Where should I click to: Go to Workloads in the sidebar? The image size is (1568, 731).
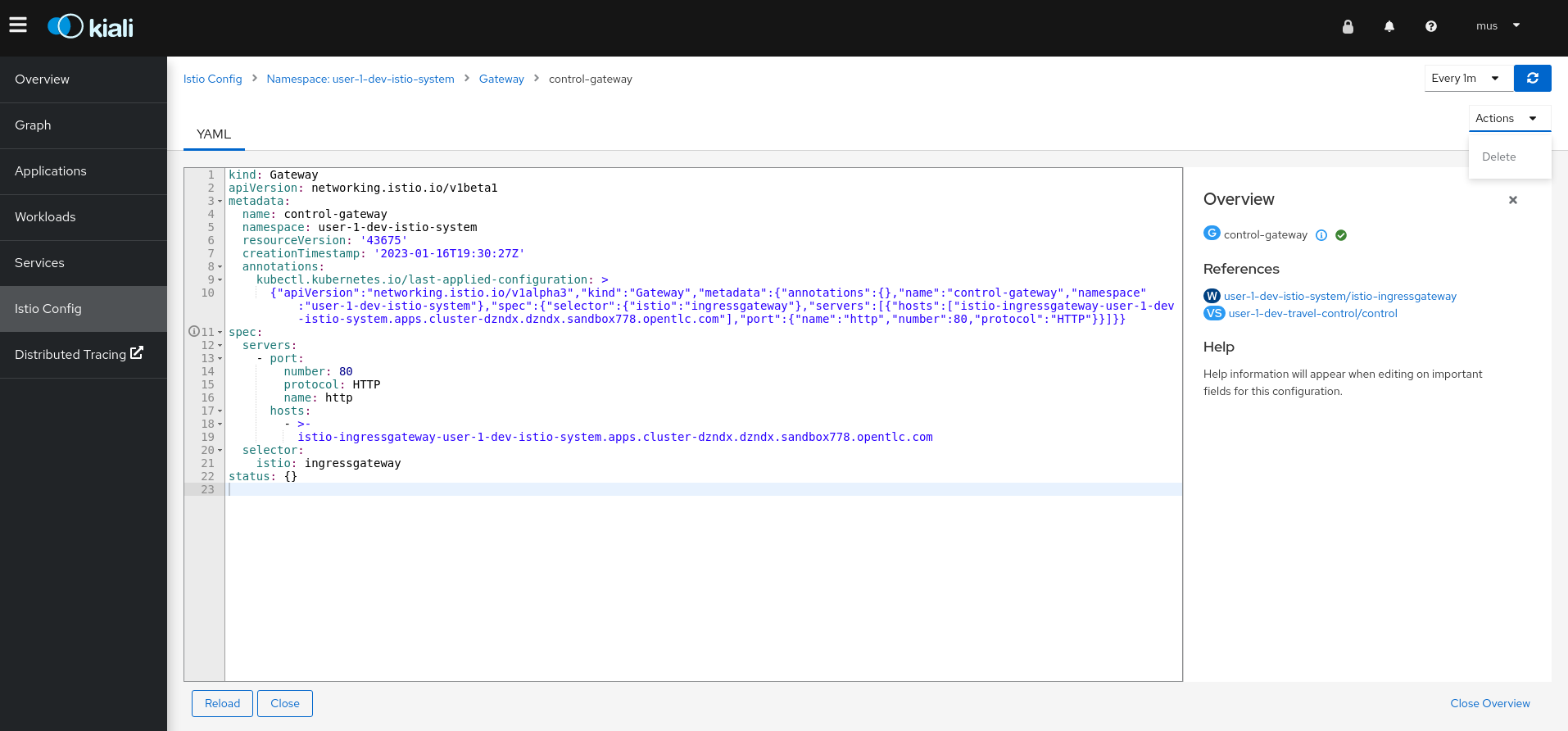(45, 217)
